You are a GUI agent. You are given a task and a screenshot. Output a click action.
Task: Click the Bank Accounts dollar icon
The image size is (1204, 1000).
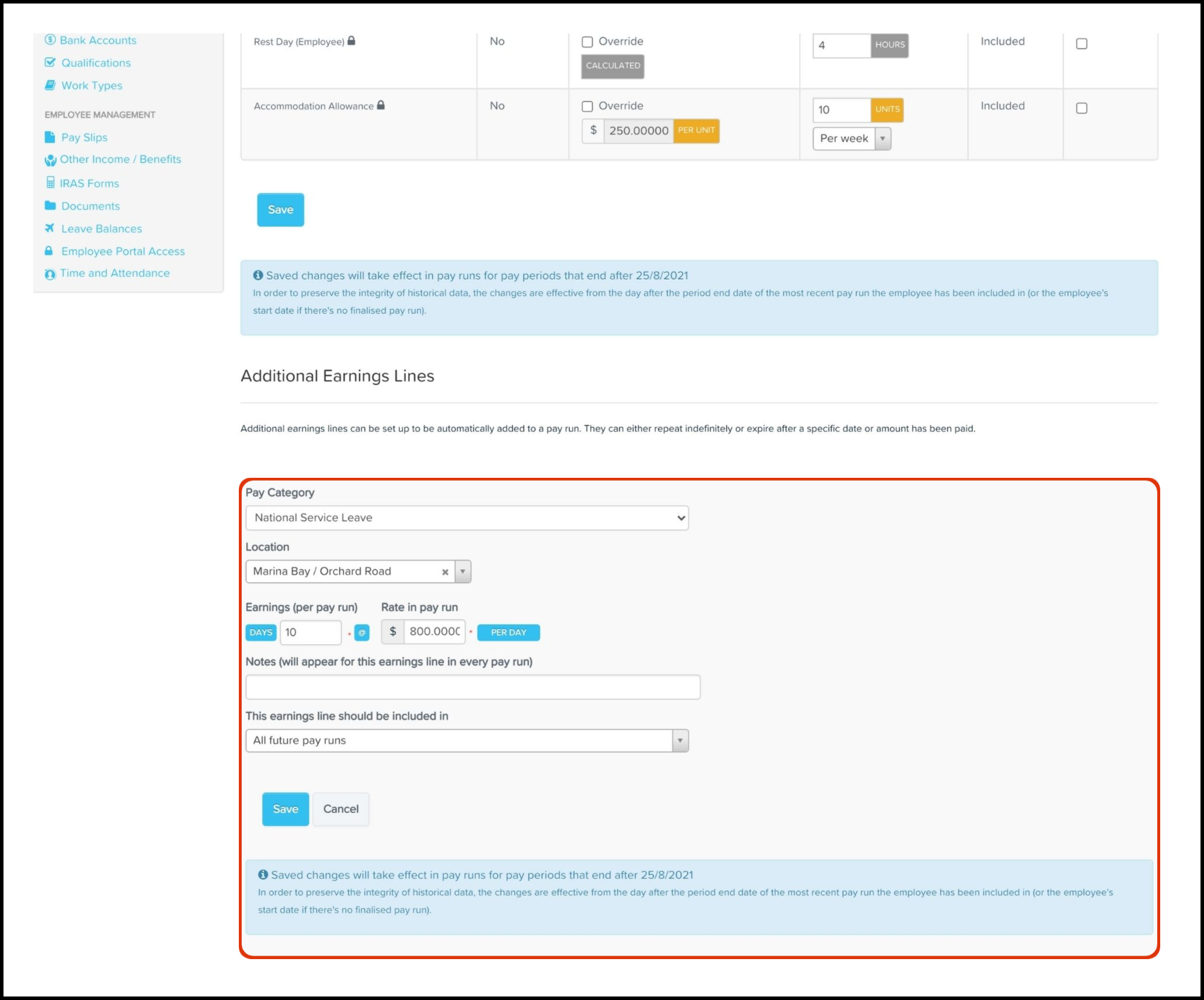(x=50, y=40)
